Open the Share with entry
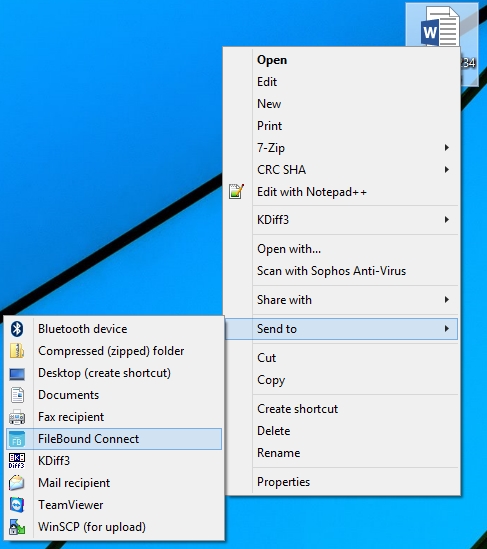487x549 pixels. (342, 300)
